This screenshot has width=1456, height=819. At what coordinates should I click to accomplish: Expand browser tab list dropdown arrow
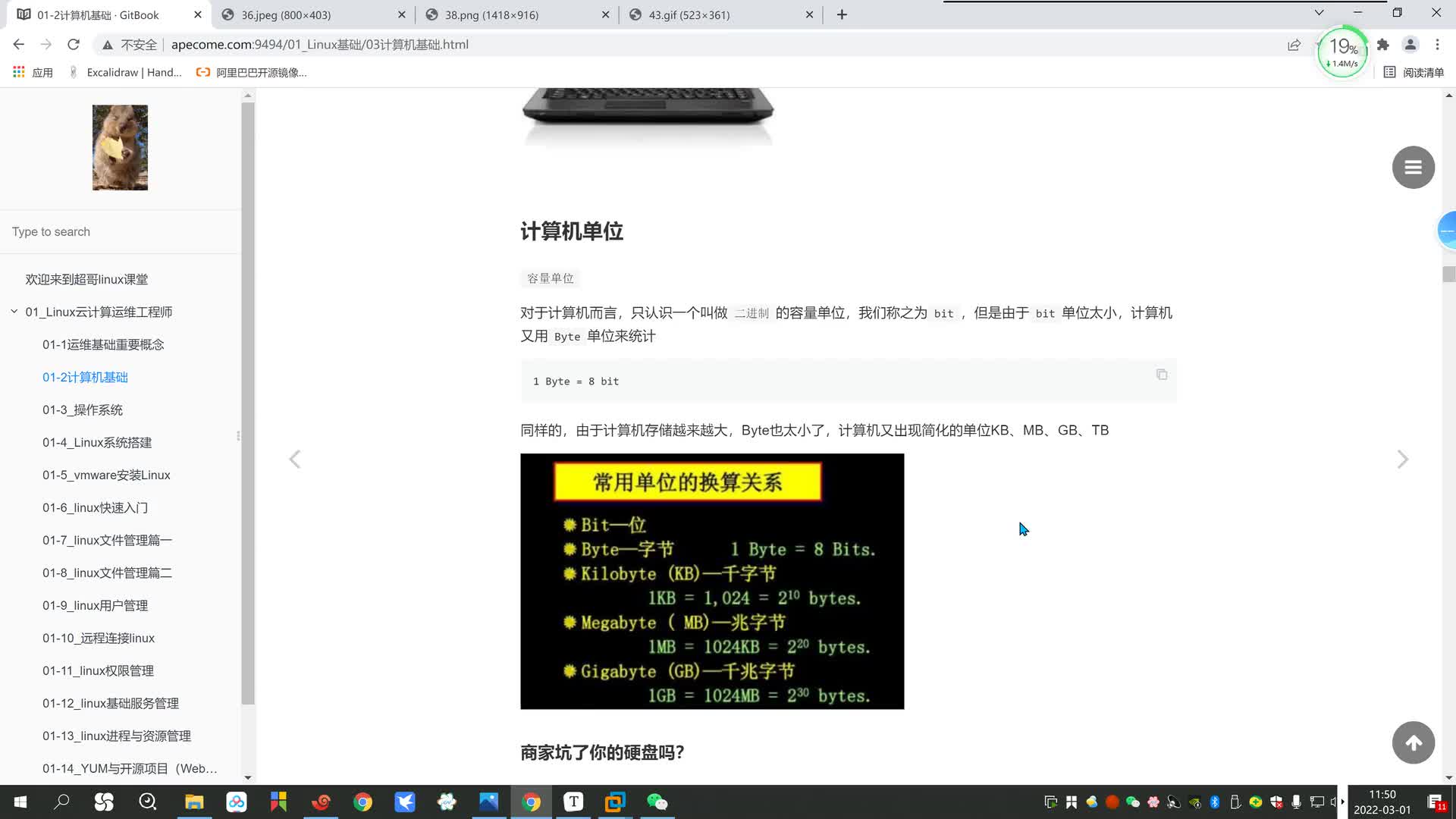coord(1320,14)
